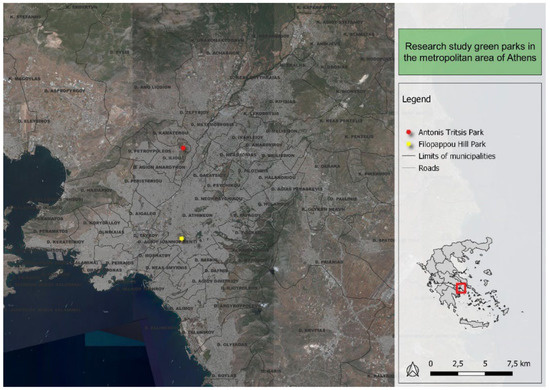Screen dimensions: 550x390
Task: Select red dot symbol in legend
Action: click(408, 132)
